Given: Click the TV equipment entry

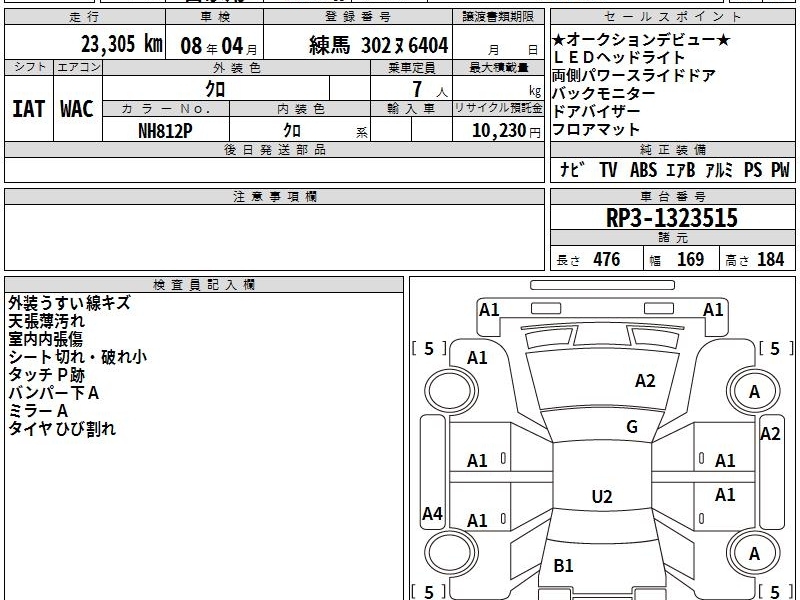Looking at the screenshot, I should (608, 169).
